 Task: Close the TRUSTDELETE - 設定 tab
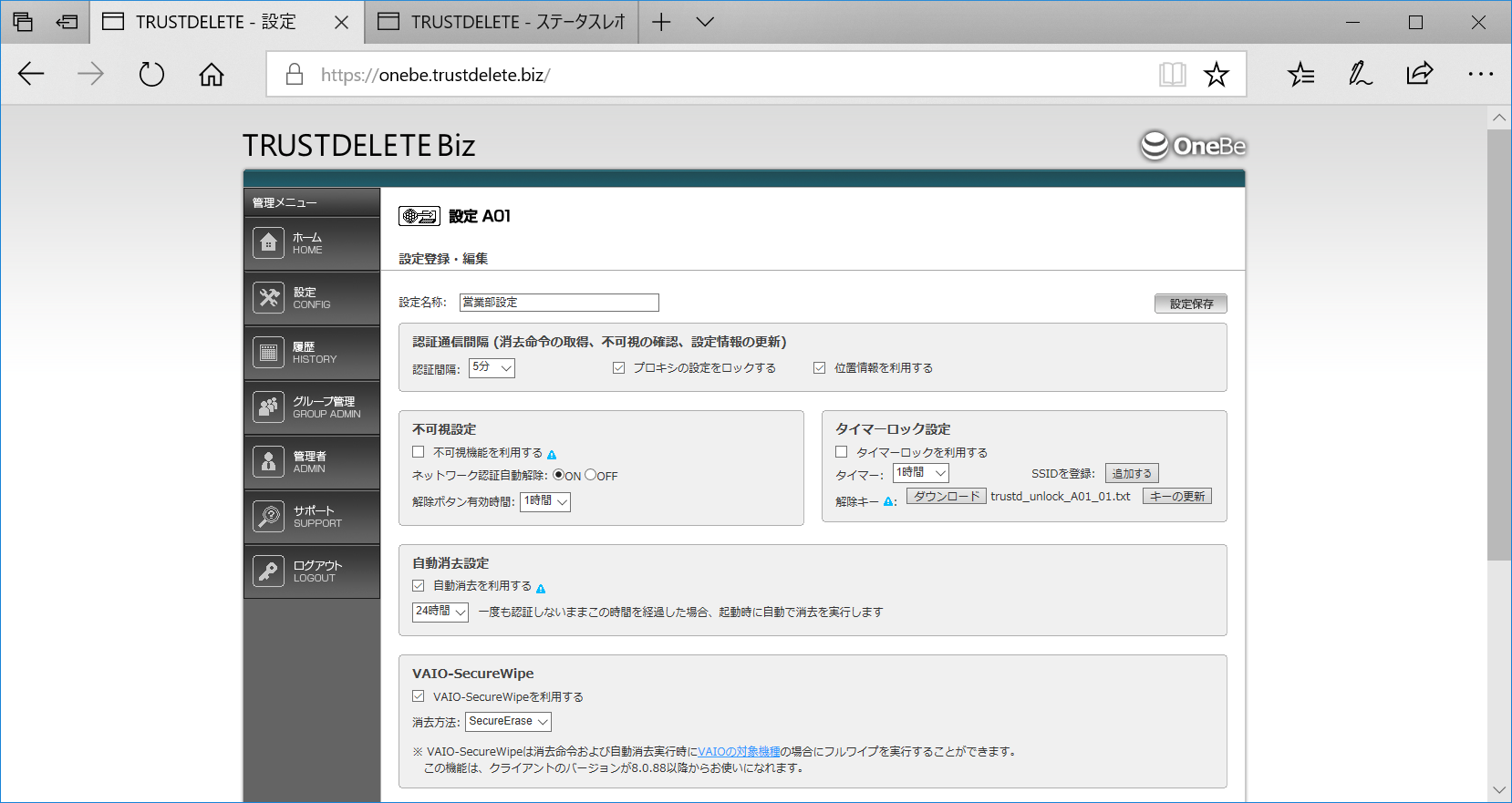(342, 22)
